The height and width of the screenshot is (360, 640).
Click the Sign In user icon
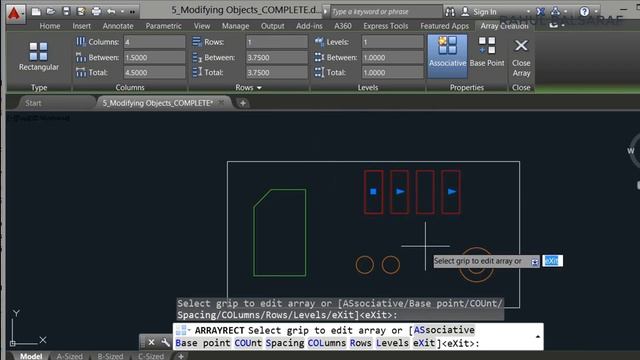[x=465, y=11]
